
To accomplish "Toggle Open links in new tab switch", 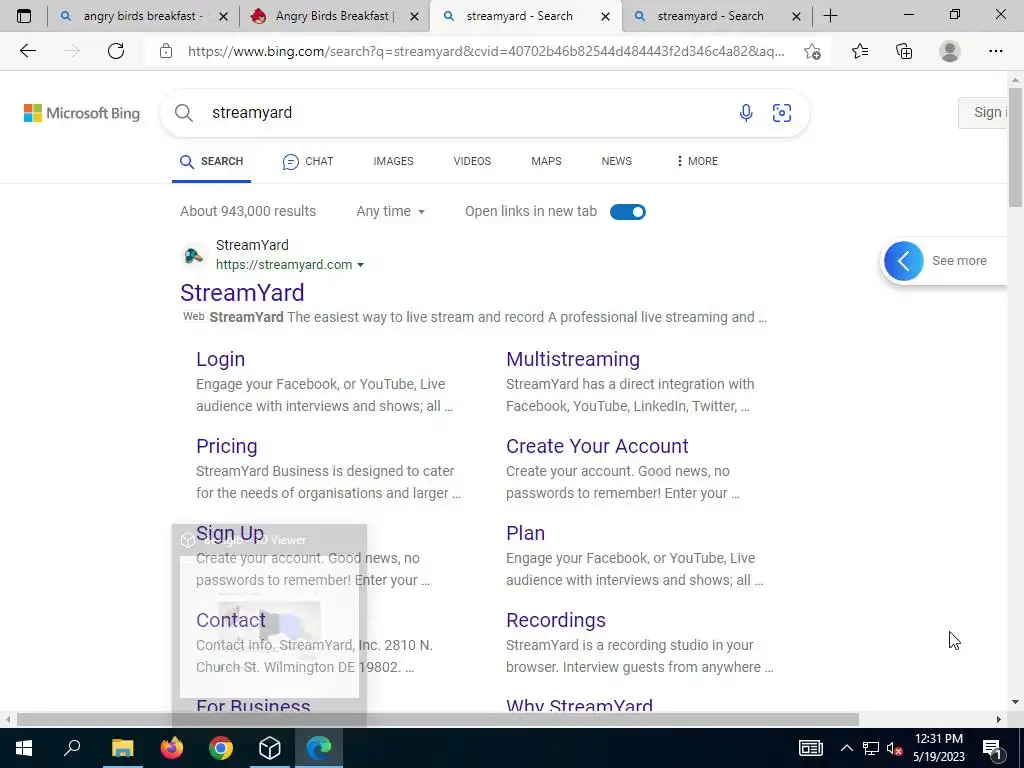I will 628,212.
